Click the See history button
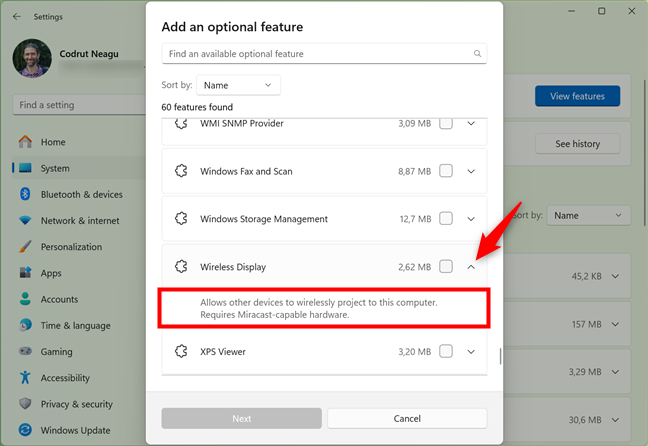Viewport: 648px width, 446px height. pyautogui.click(x=577, y=143)
